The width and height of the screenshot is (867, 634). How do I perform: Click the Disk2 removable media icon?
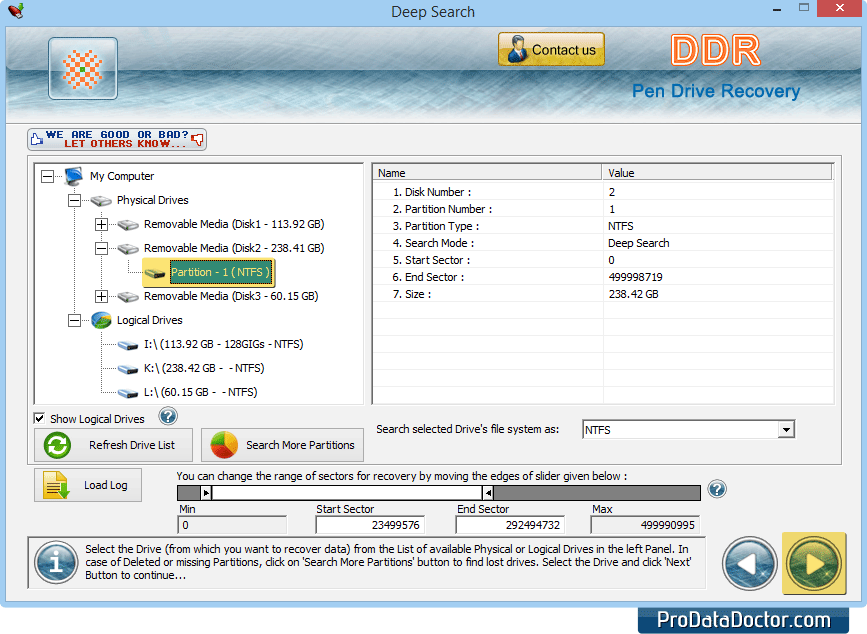tap(128, 249)
